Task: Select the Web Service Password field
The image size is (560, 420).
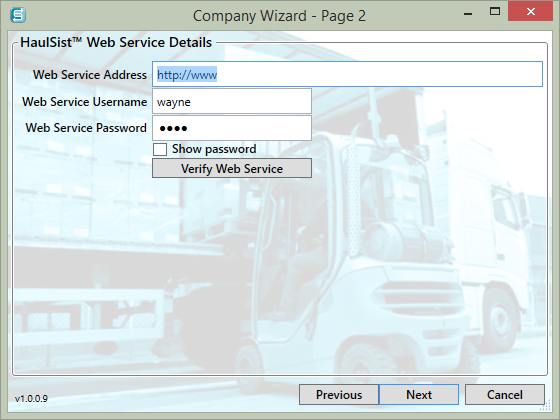Action: coord(232,128)
